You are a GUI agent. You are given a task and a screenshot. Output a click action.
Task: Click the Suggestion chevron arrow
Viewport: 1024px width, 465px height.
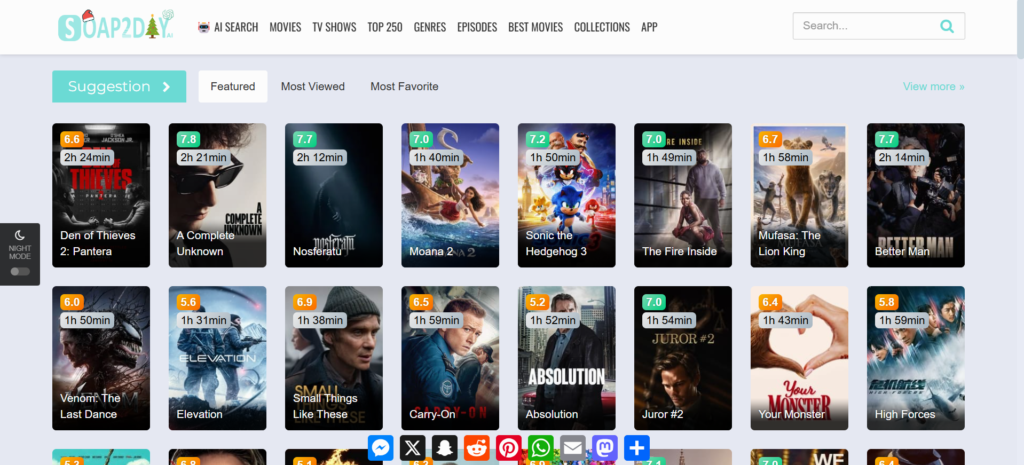[x=166, y=87]
